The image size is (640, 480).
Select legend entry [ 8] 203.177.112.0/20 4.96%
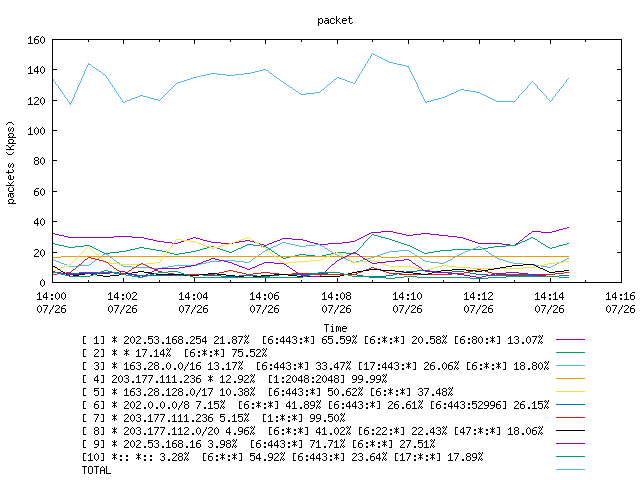click(312, 431)
